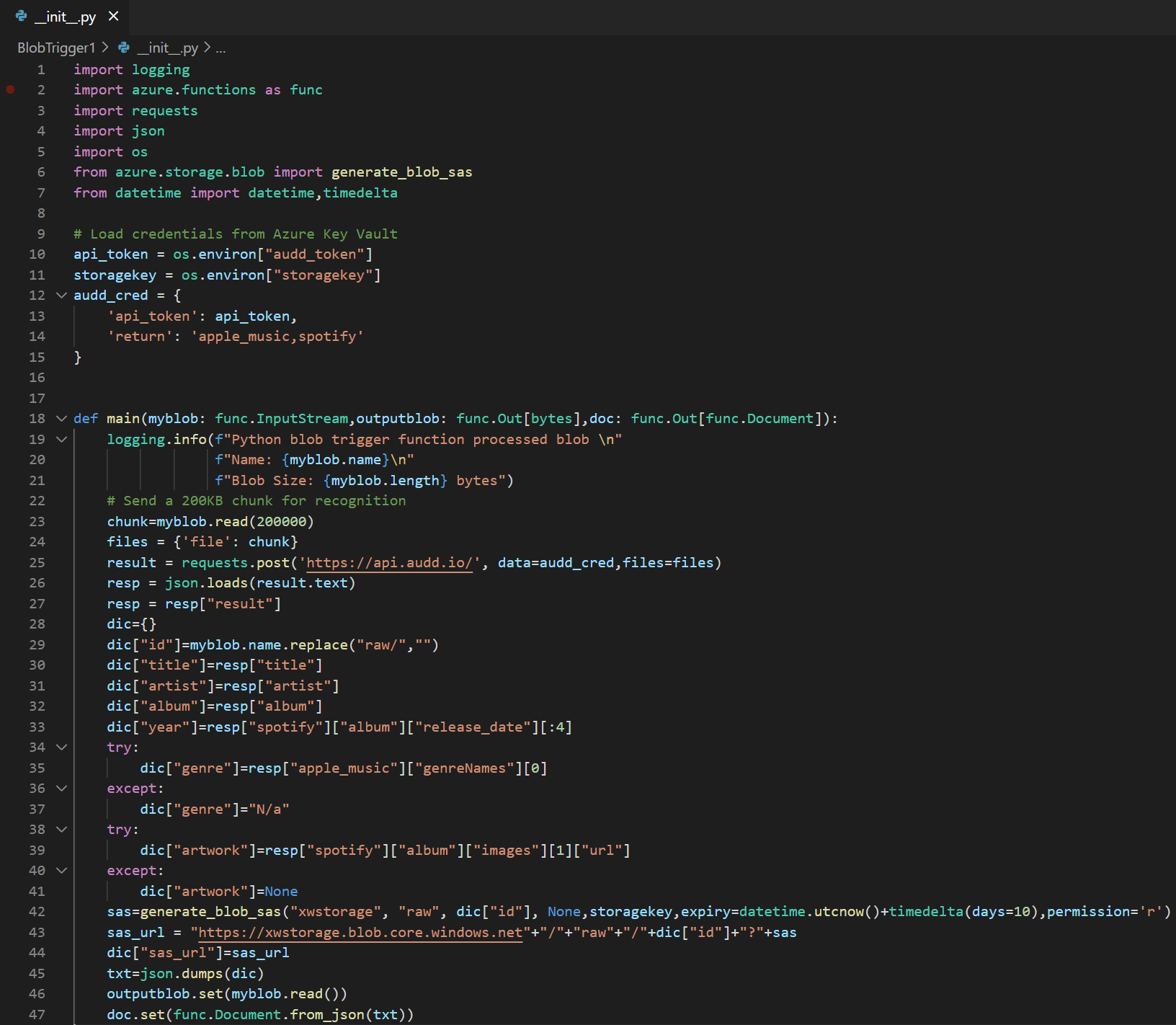
Task: Click the 'apple_music,spotify' string
Action: (277, 336)
